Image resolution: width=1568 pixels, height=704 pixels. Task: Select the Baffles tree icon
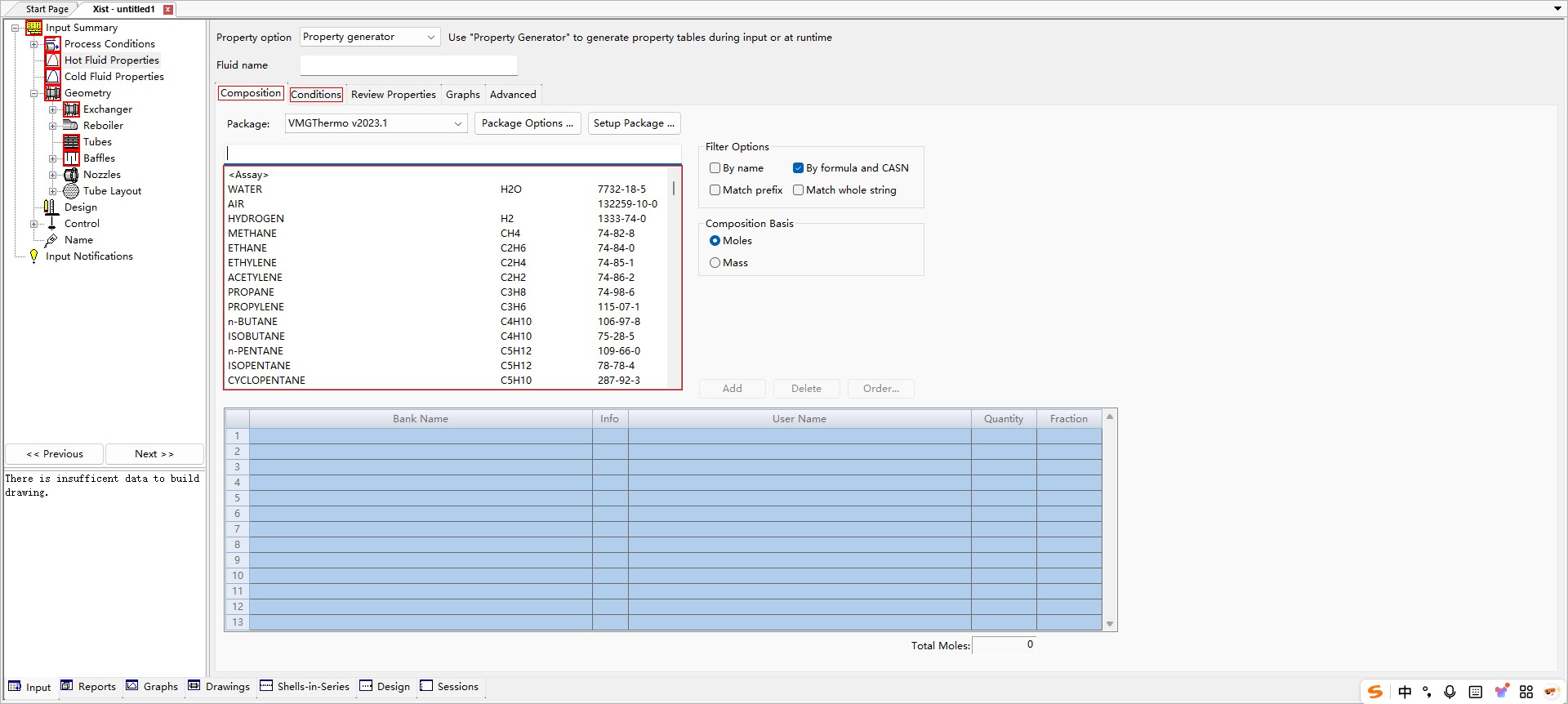[71, 158]
